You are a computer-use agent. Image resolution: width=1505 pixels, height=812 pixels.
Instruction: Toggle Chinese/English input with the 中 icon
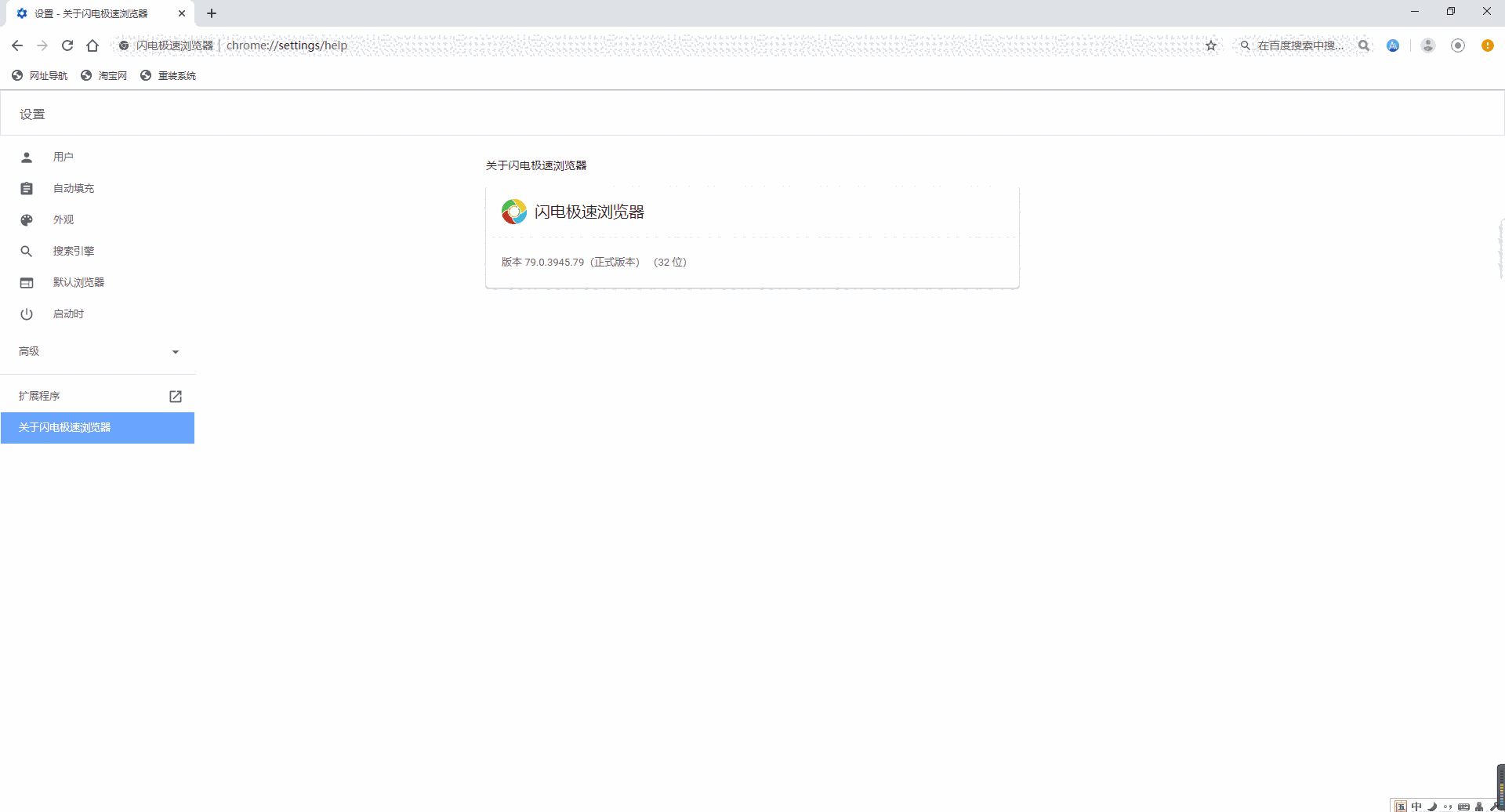tap(1416, 806)
